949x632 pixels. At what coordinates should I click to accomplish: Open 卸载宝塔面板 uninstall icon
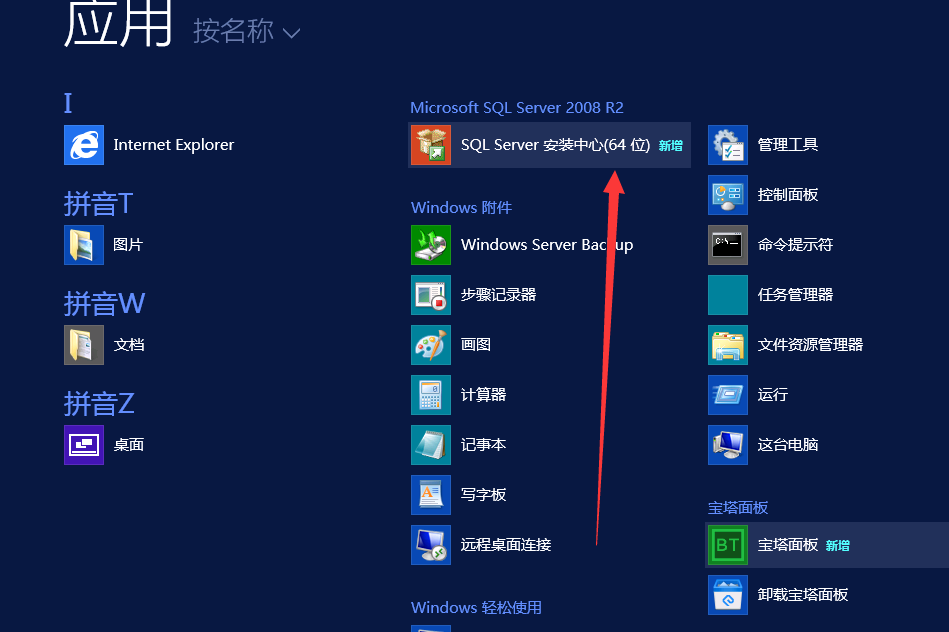728,595
